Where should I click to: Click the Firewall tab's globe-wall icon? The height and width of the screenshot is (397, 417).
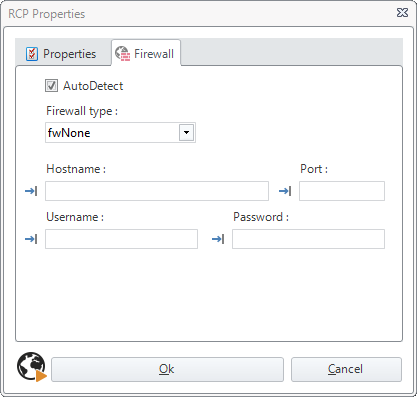coord(122,54)
